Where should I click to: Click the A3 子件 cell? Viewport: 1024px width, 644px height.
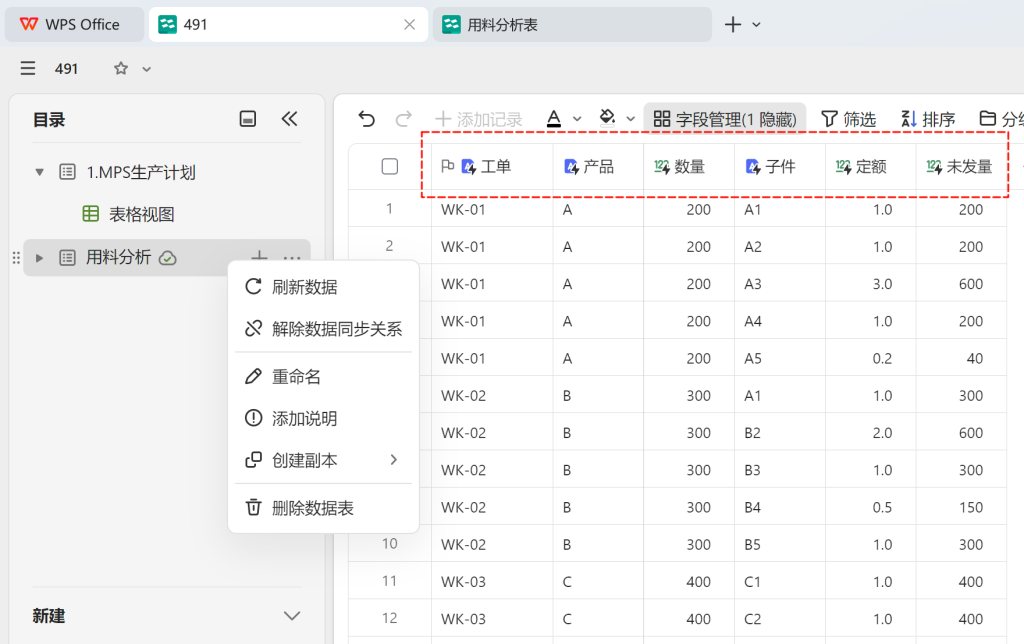pyautogui.click(x=780, y=284)
